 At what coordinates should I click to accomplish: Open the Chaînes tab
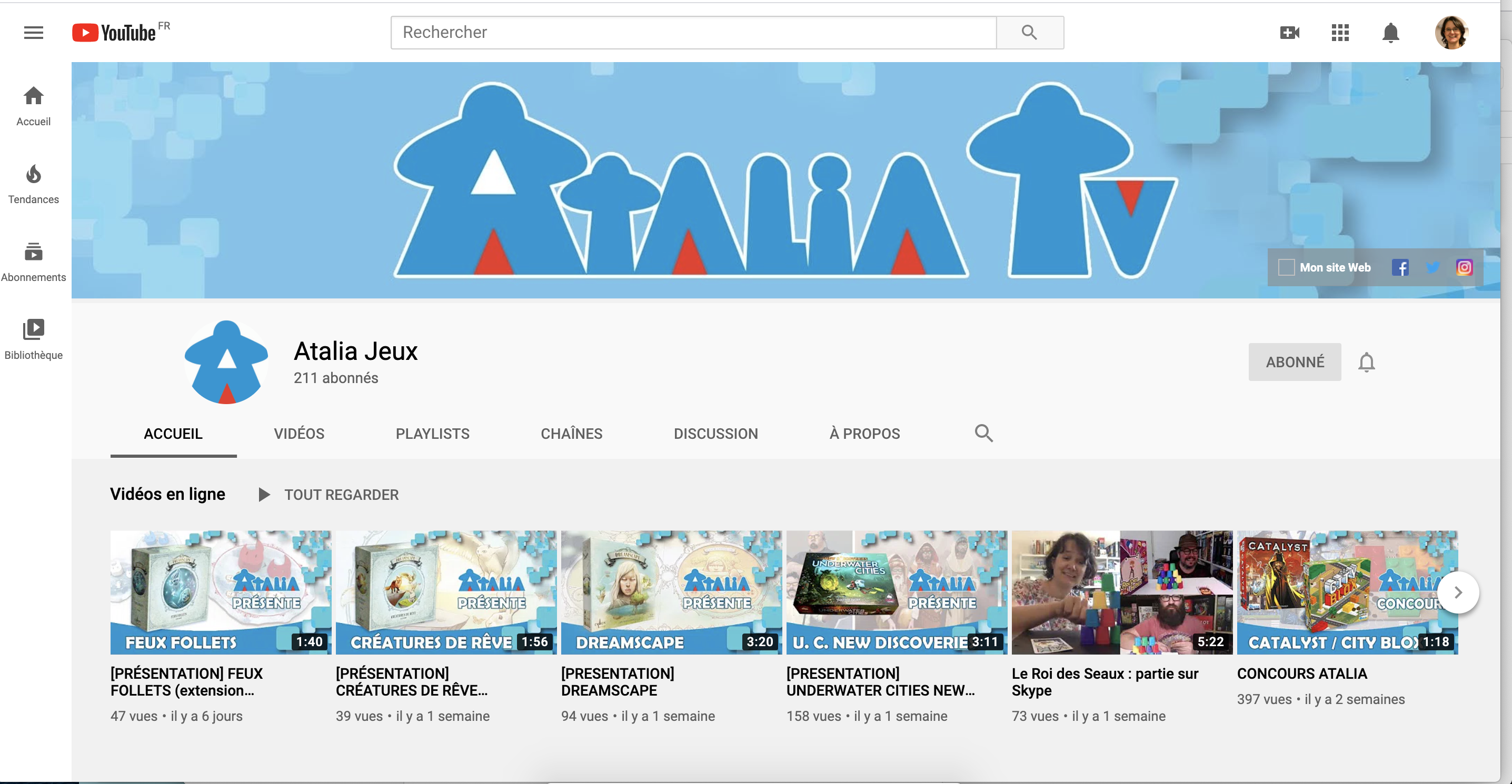click(571, 434)
